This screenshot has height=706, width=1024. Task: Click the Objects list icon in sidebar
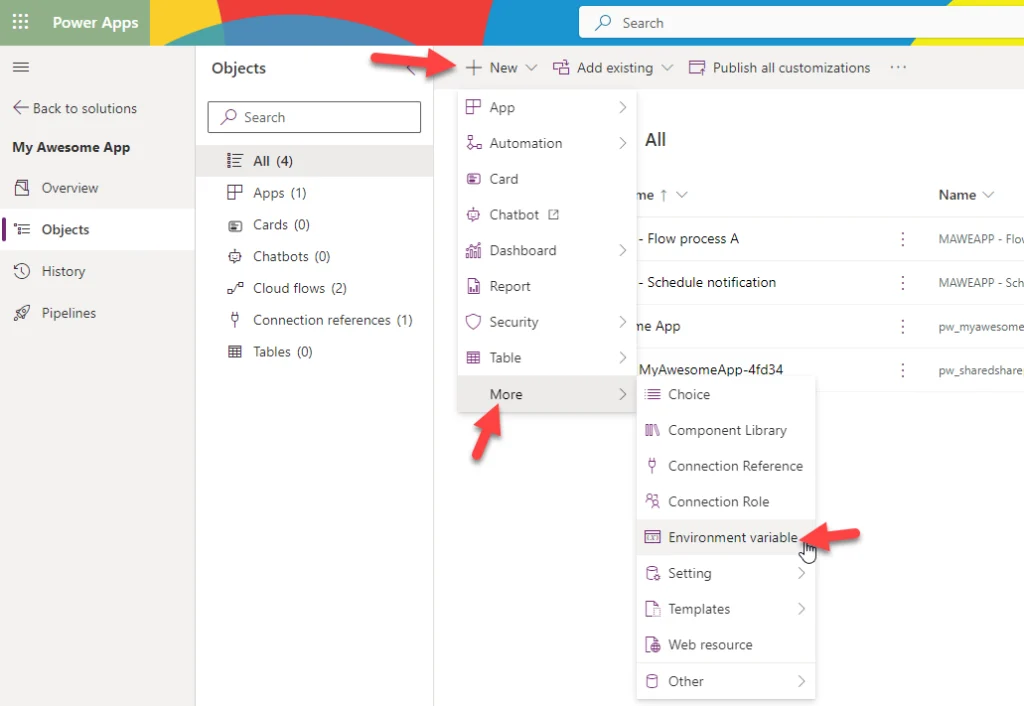(22, 229)
